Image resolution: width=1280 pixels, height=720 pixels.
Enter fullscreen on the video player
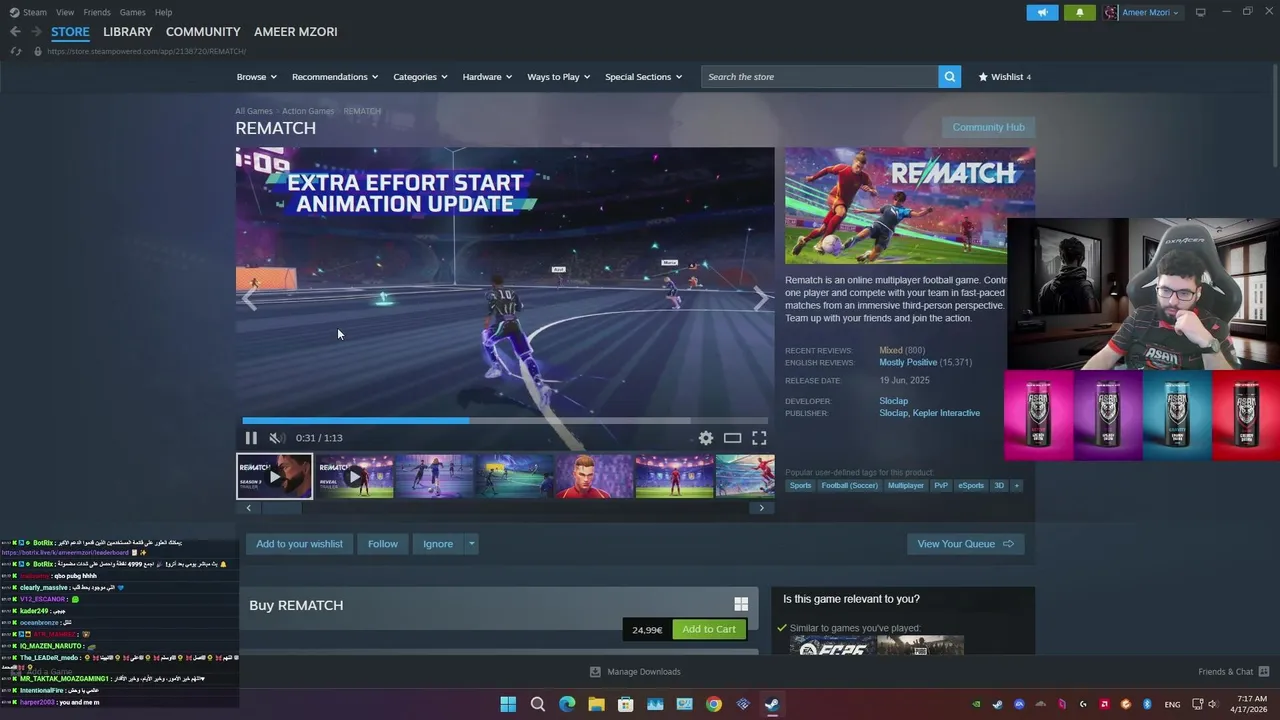point(759,438)
